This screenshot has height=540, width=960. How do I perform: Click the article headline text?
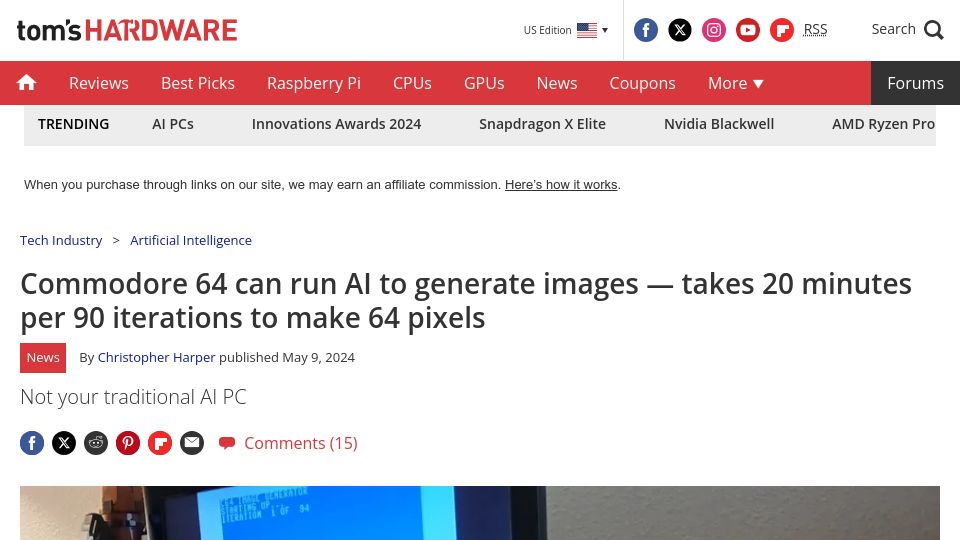click(466, 301)
